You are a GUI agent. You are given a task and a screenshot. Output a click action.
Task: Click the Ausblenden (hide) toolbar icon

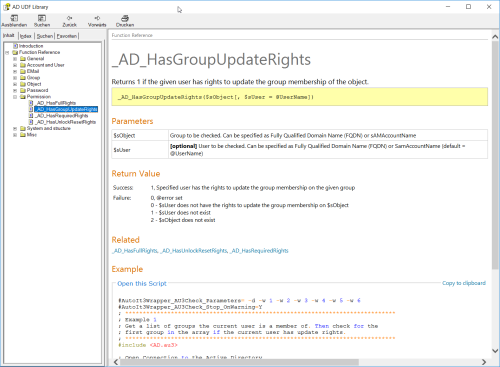tap(14, 18)
